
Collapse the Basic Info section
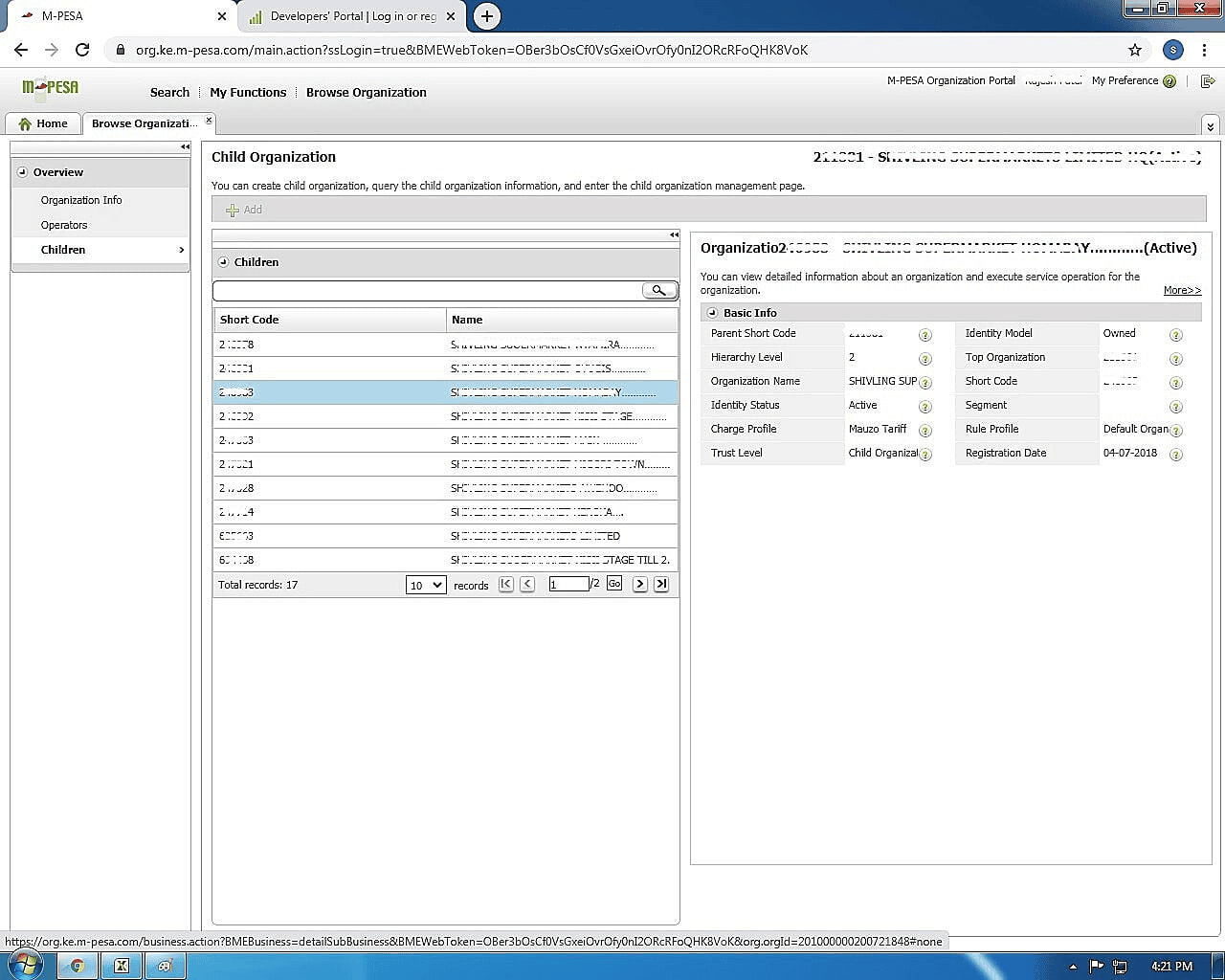(712, 313)
